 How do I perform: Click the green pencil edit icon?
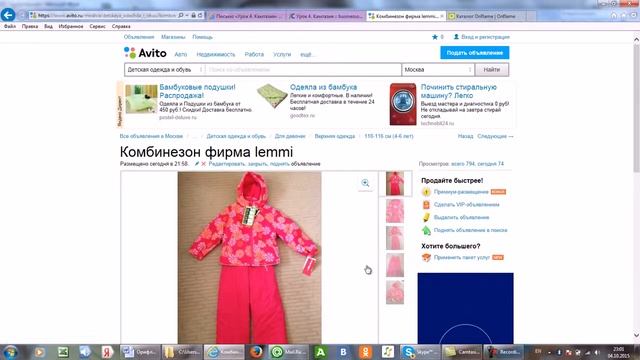(197, 164)
